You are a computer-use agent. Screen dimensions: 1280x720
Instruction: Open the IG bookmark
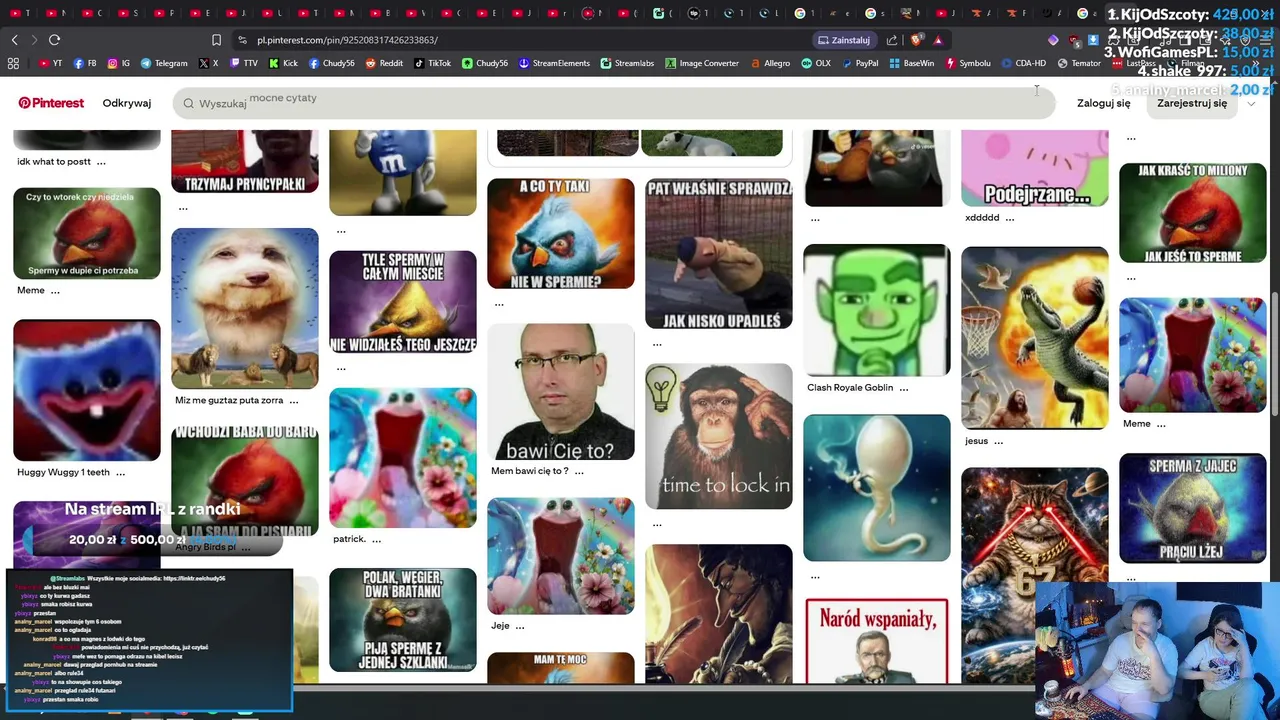tap(119, 63)
